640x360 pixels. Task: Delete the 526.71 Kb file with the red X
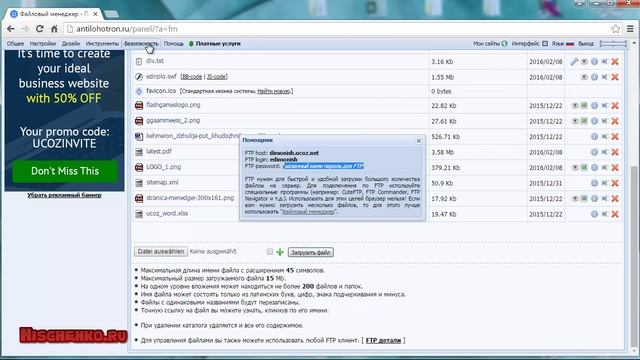615,137
